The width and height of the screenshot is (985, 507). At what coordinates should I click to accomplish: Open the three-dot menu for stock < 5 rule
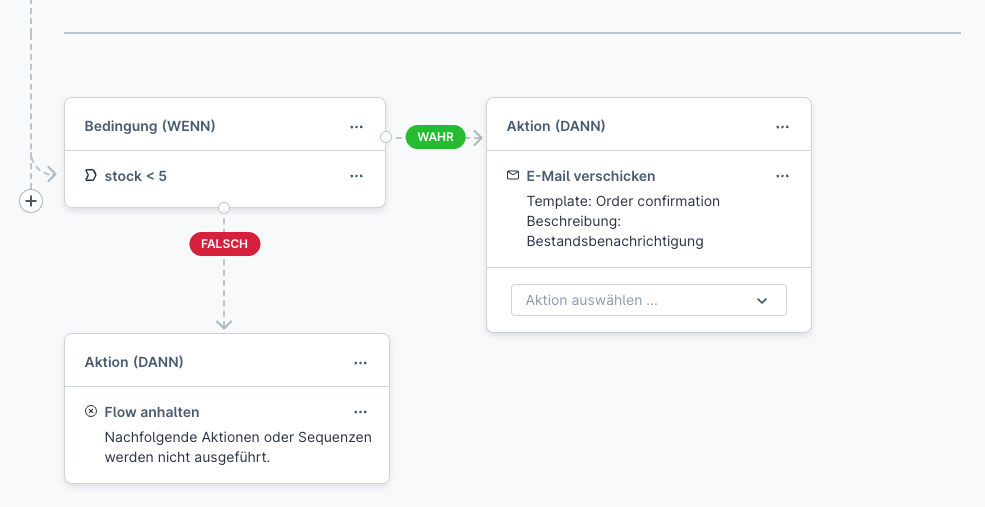point(357,176)
